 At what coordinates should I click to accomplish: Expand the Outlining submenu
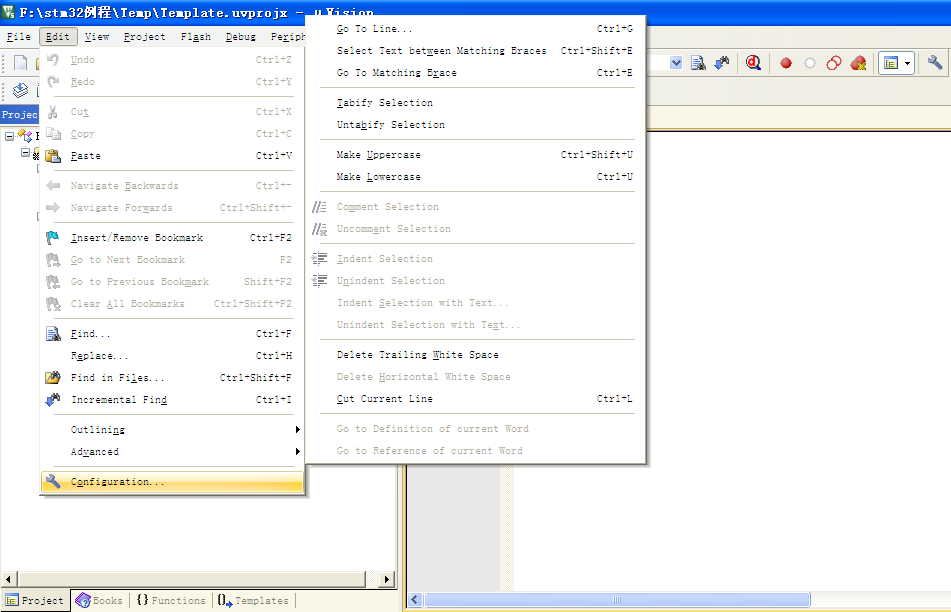172,430
